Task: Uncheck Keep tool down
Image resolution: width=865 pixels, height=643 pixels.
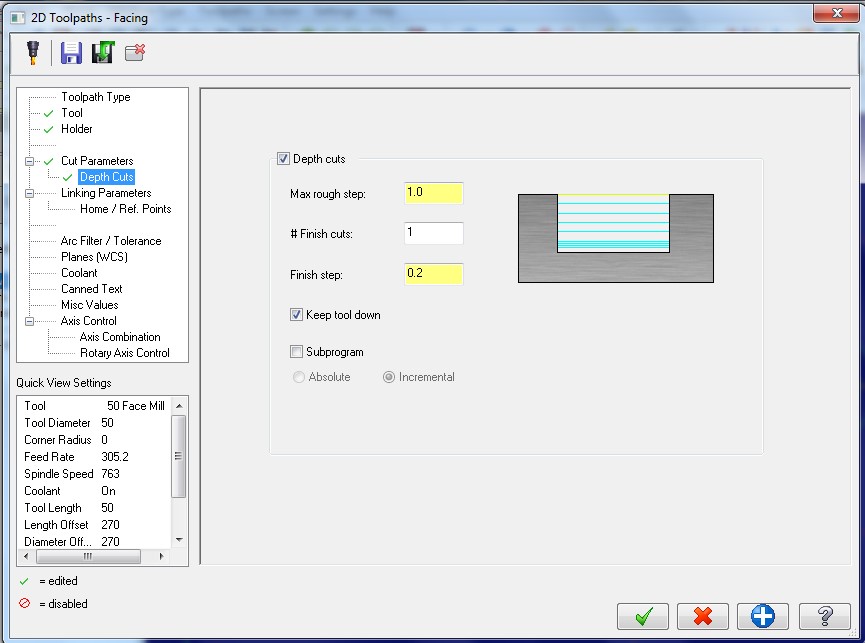Action: 296,315
